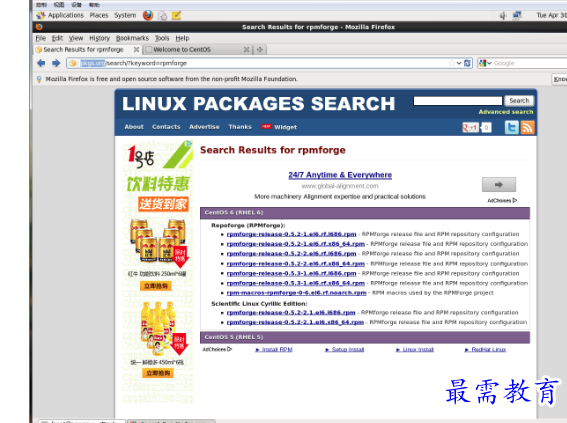The width and height of the screenshot is (567, 423).
Task: Open the notes panel icon
Action: [176, 15]
